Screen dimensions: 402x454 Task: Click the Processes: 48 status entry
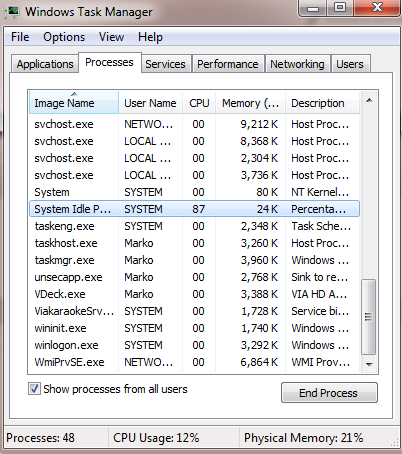pyautogui.click(x=40, y=438)
